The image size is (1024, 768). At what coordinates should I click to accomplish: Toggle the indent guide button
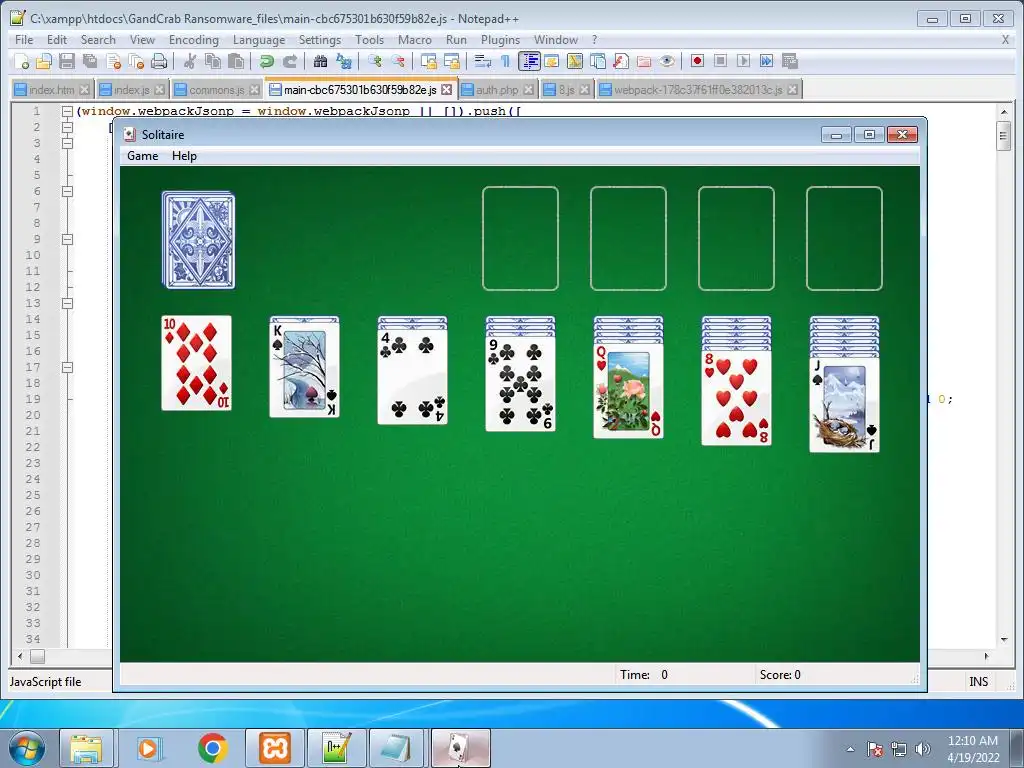[529, 61]
